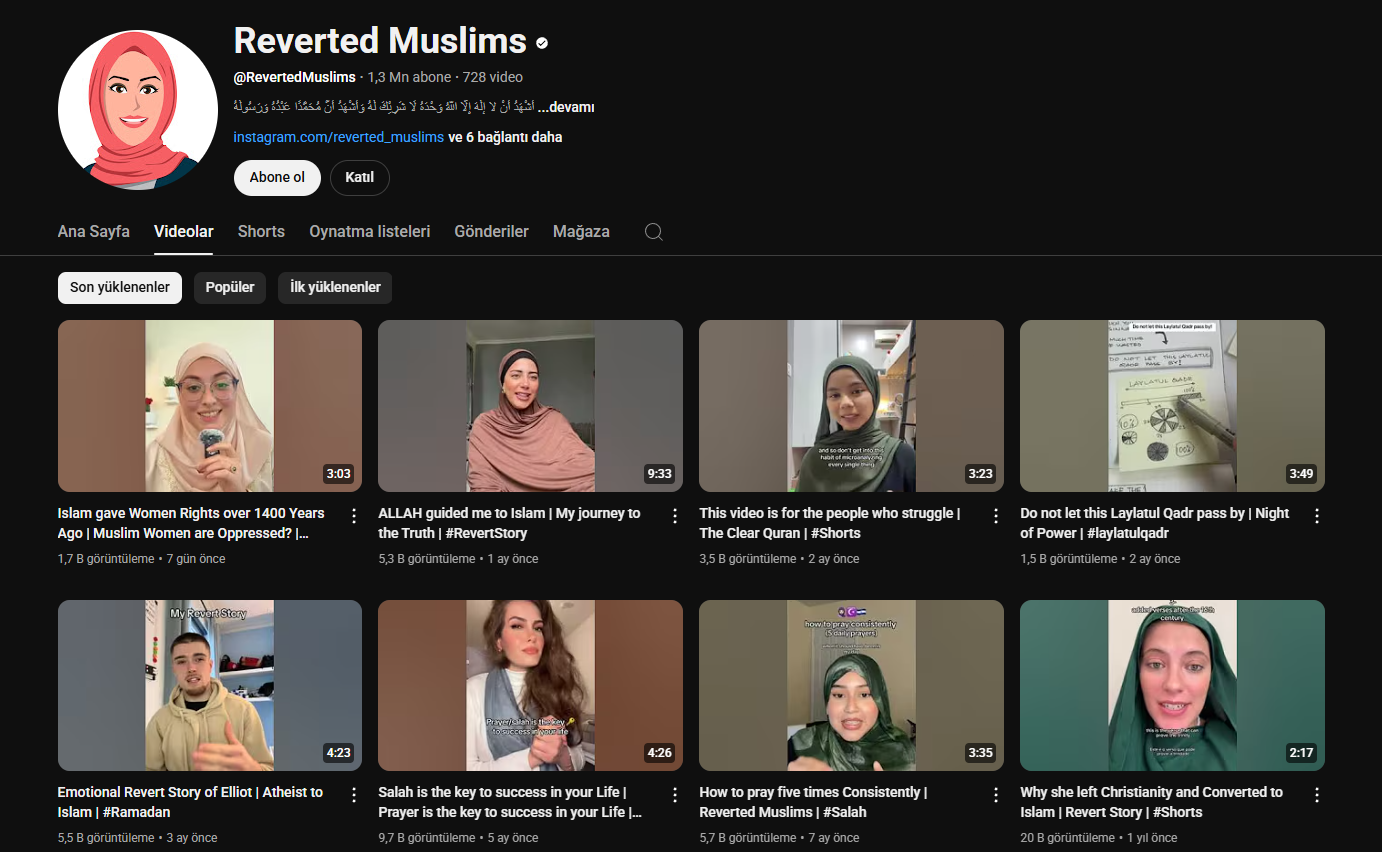Switch to the Ana Sayfa tab
The image size is (1382, 852).
click(94, 231)
